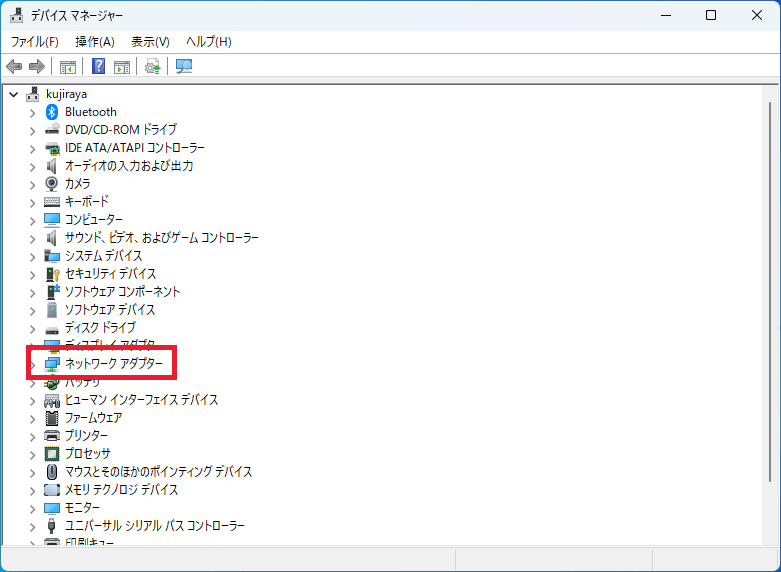The width and height of the screenshot is (781, 572).
Task: Click the USB コントローラー plug icon
Action: pyautogui.click(x=51, y=526)
